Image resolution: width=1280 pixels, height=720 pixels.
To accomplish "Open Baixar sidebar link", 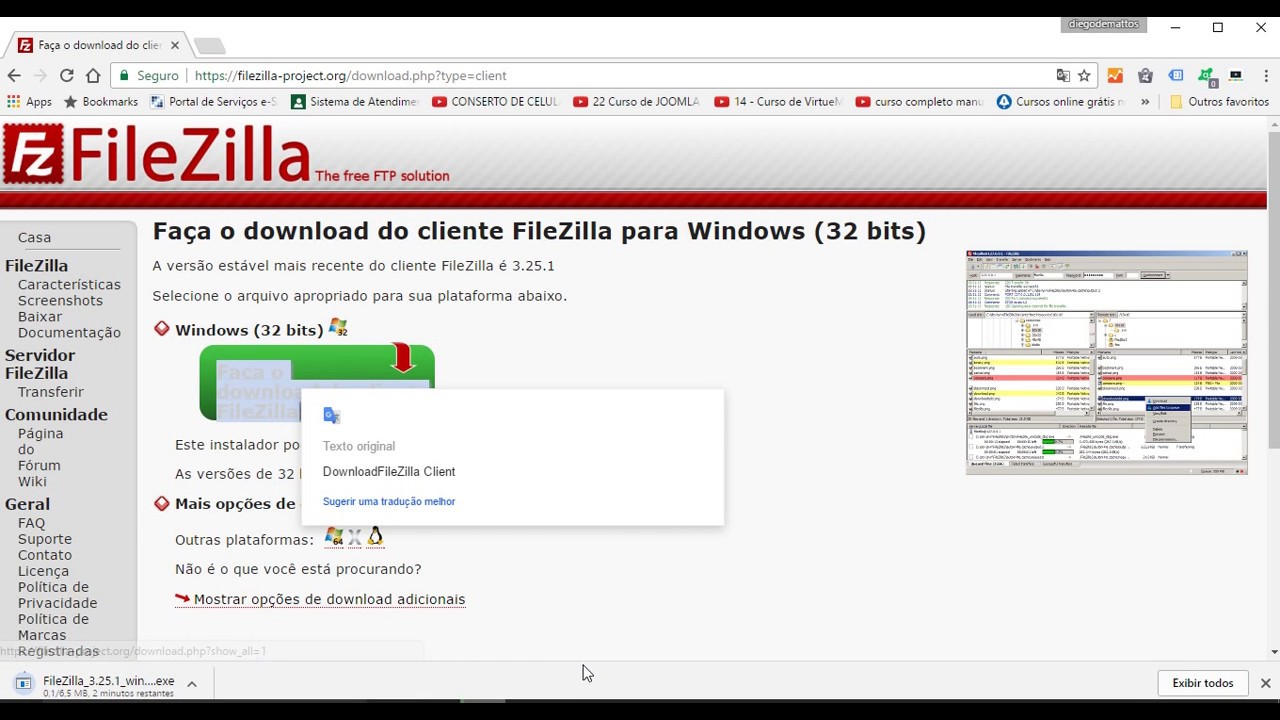I will click(40, 316).
